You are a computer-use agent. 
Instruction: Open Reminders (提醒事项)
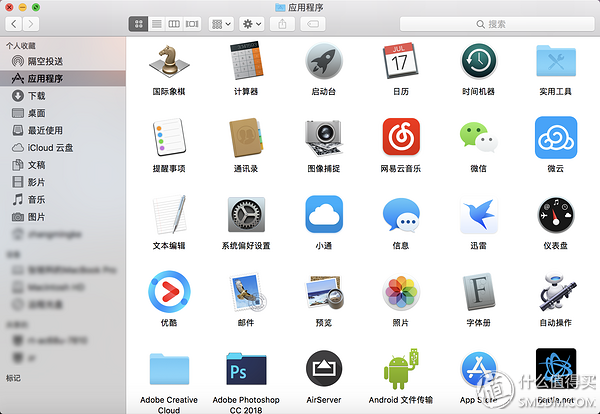point(169,138)
